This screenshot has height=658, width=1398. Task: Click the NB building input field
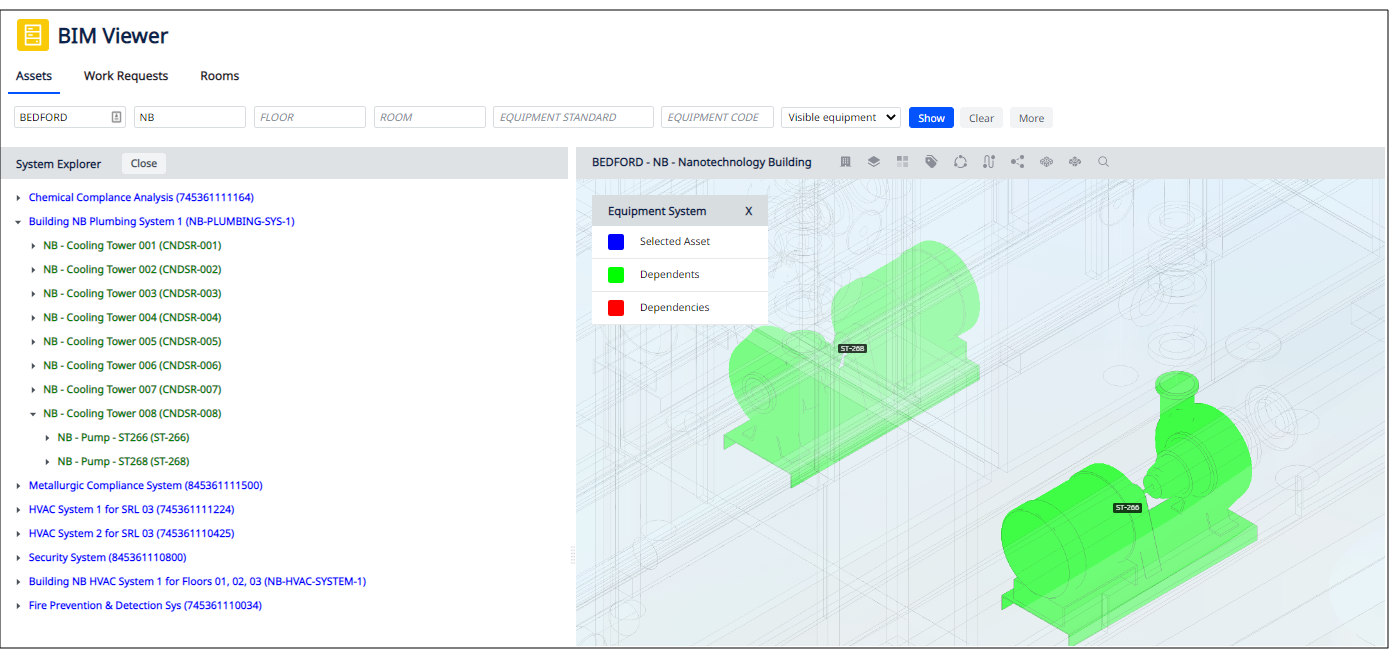click(190, 117)
